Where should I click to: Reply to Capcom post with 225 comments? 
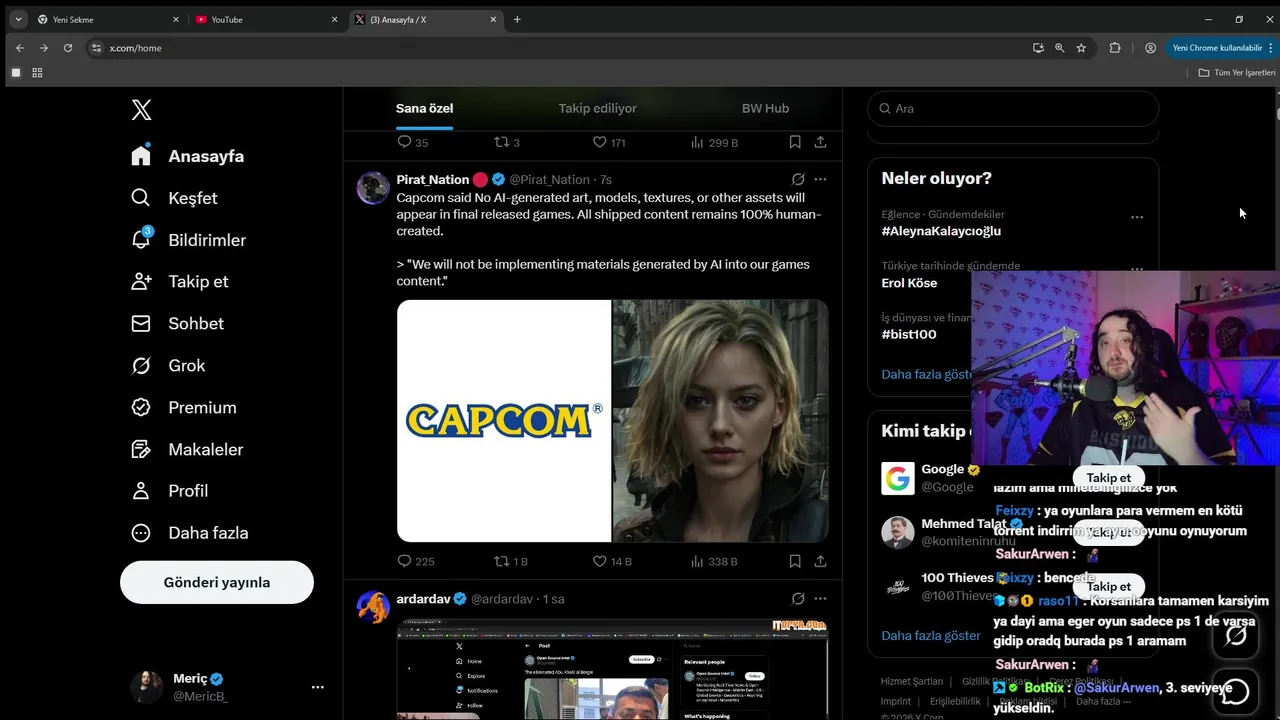[405, 561]
